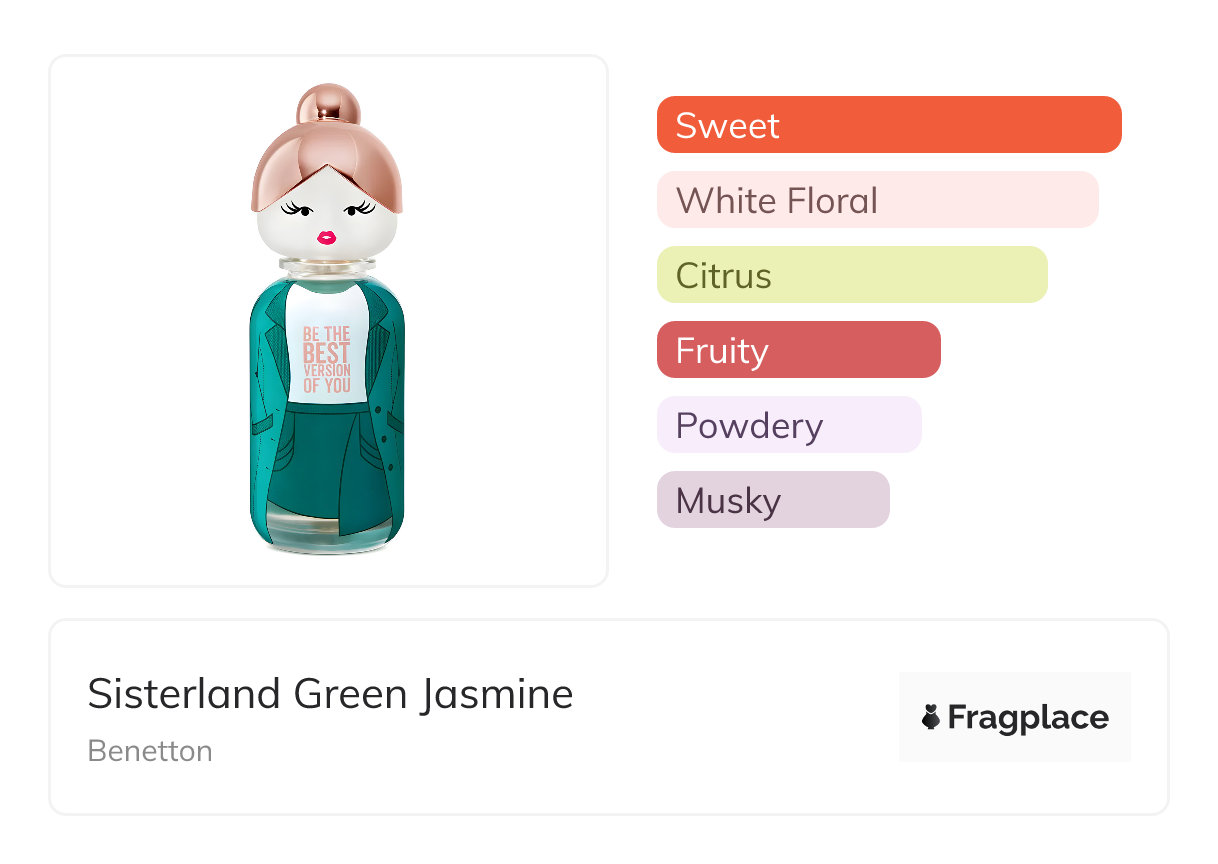Click the Musky accord bar

[772, 500]
